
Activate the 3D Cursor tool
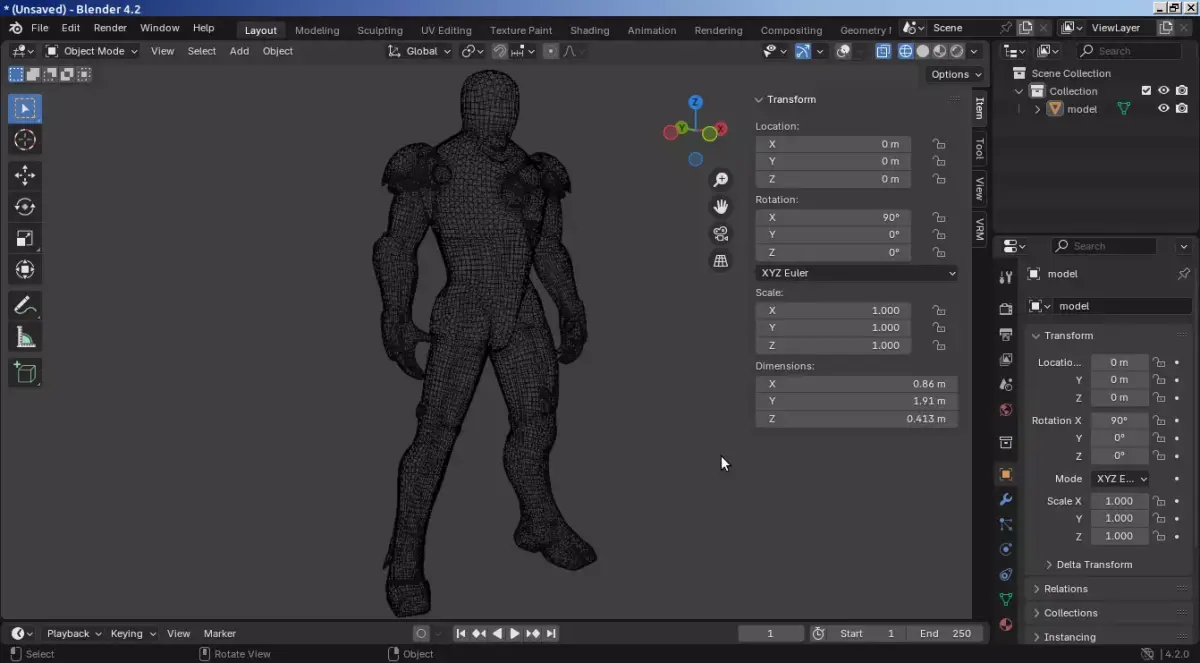pyautogui.click(x=25, y=140)
